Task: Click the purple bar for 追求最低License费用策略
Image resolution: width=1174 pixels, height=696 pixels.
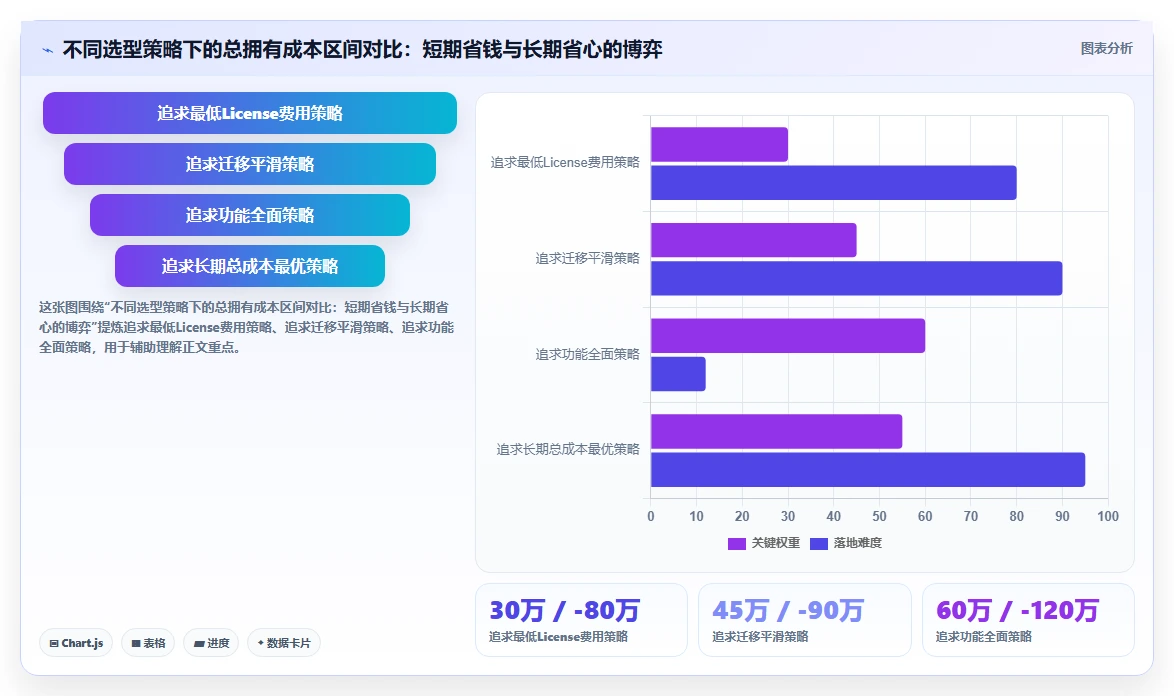Action: [x=720, y=144]
